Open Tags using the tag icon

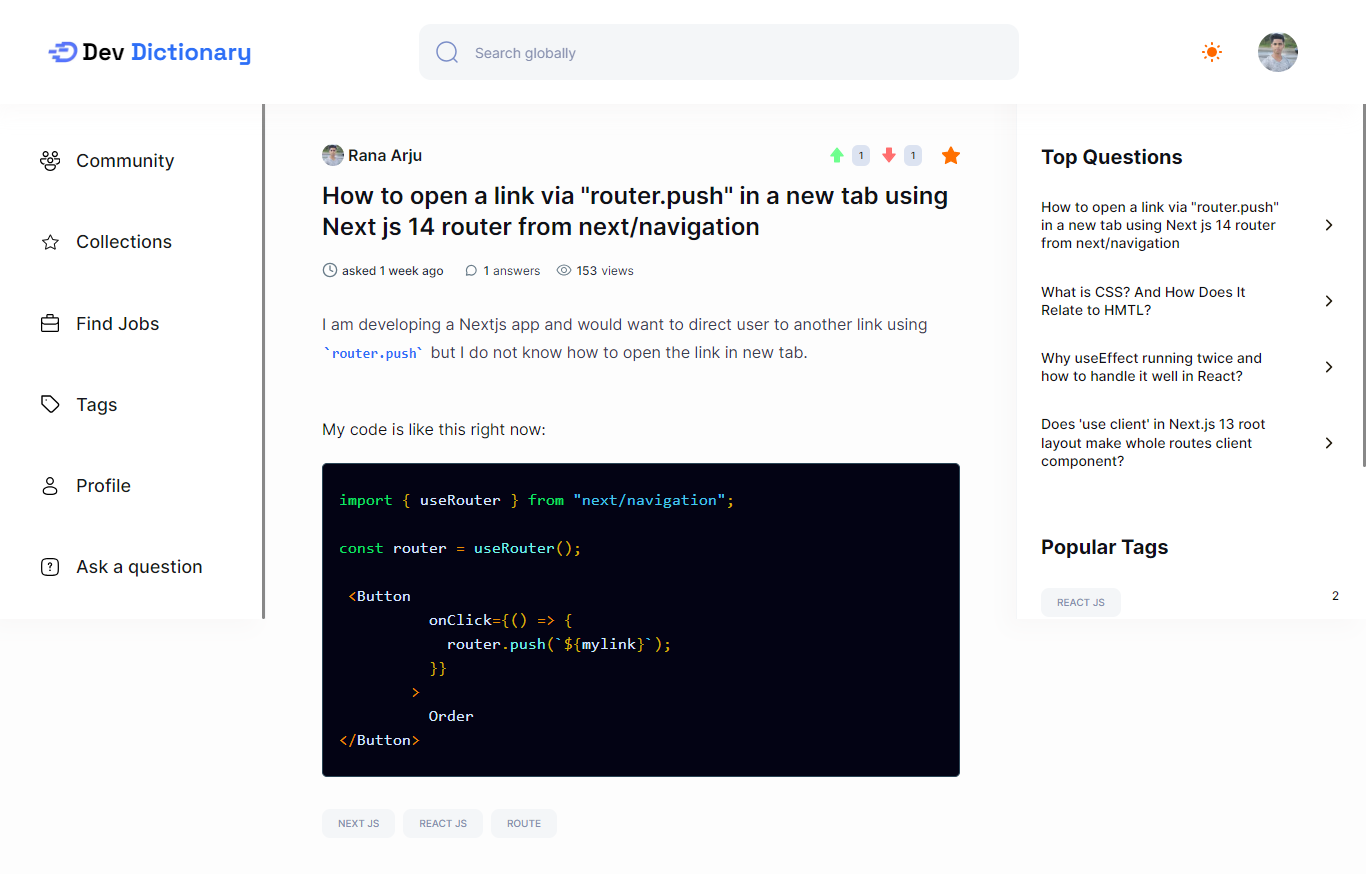click(x=50, y=404)
